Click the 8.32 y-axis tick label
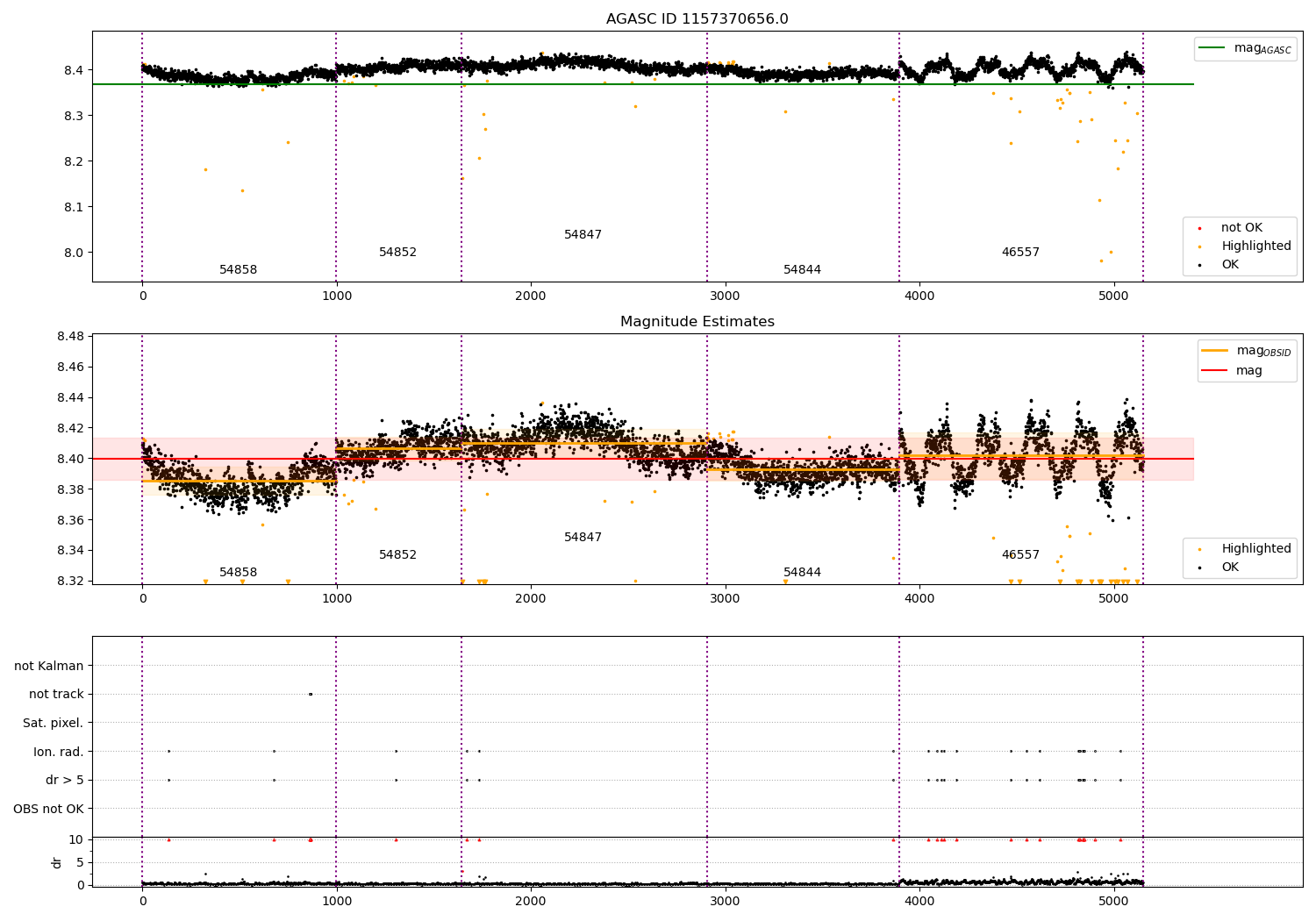Viewport: 1316px width, 921px height. coord(70,582)
